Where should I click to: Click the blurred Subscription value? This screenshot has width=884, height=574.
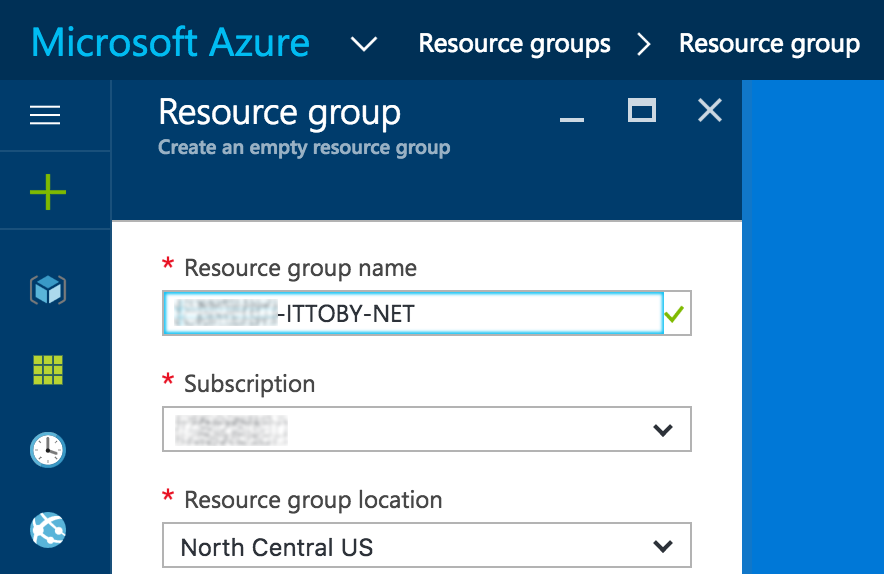pyautogui.click(x=231, y=430)
